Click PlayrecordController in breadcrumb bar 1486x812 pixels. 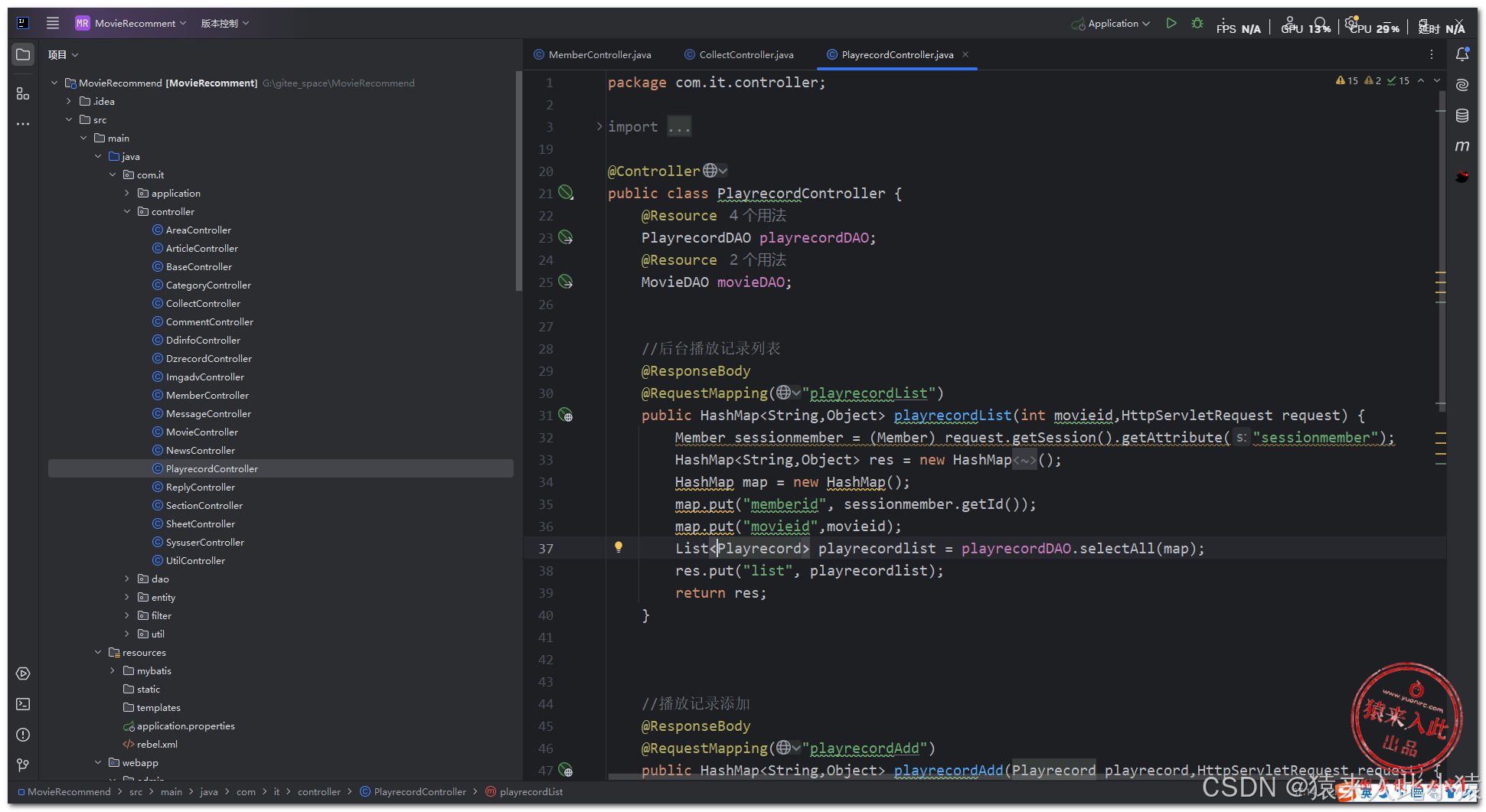420,791
